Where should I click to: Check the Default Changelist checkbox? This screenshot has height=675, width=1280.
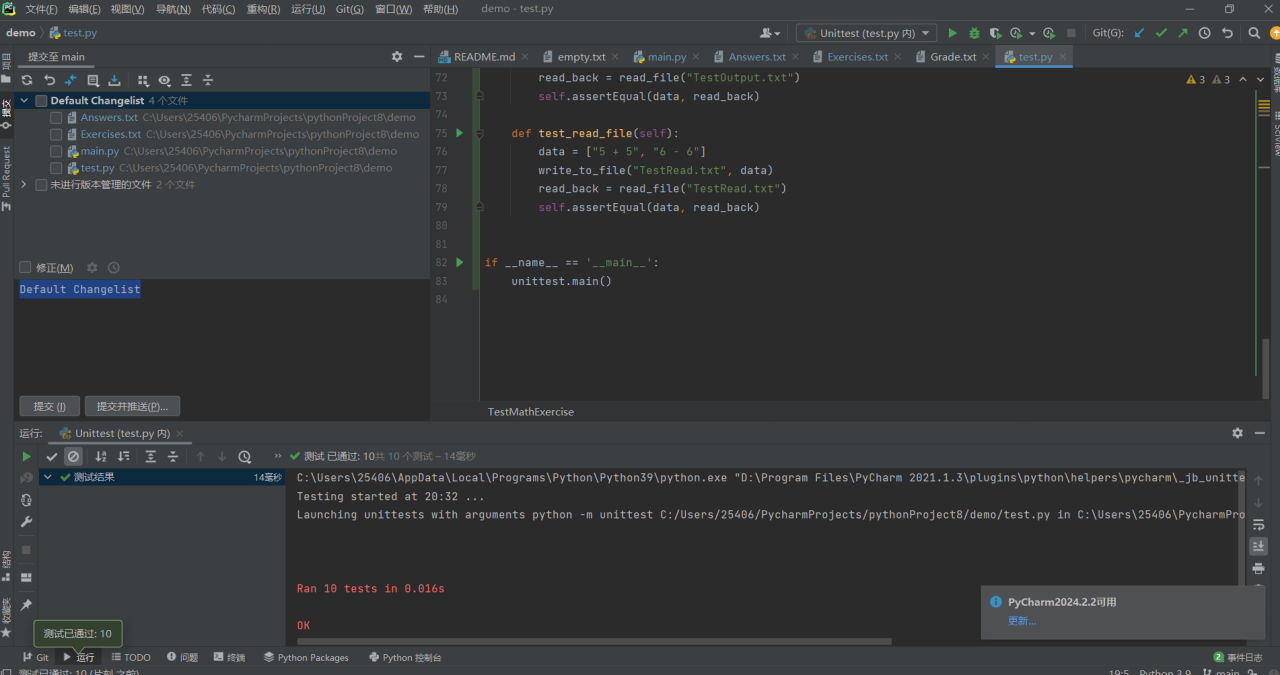point(41,101)
